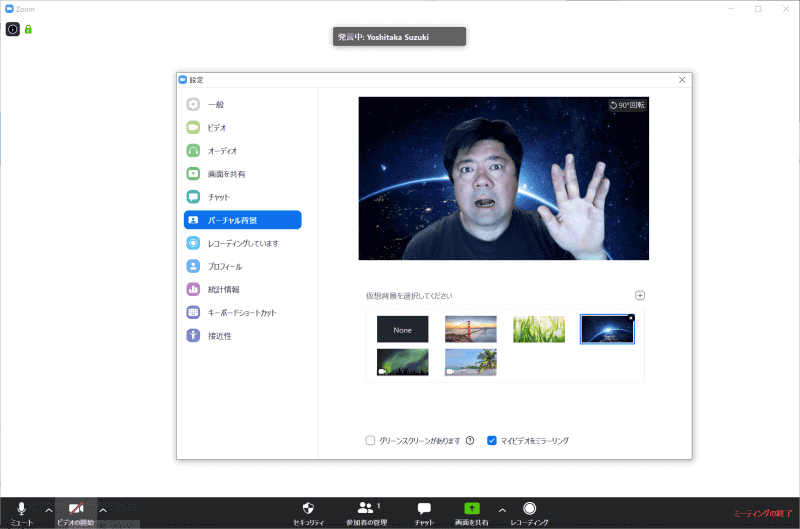
Task: Open the レコーディングしています settings tab
Action: [242, 243]
